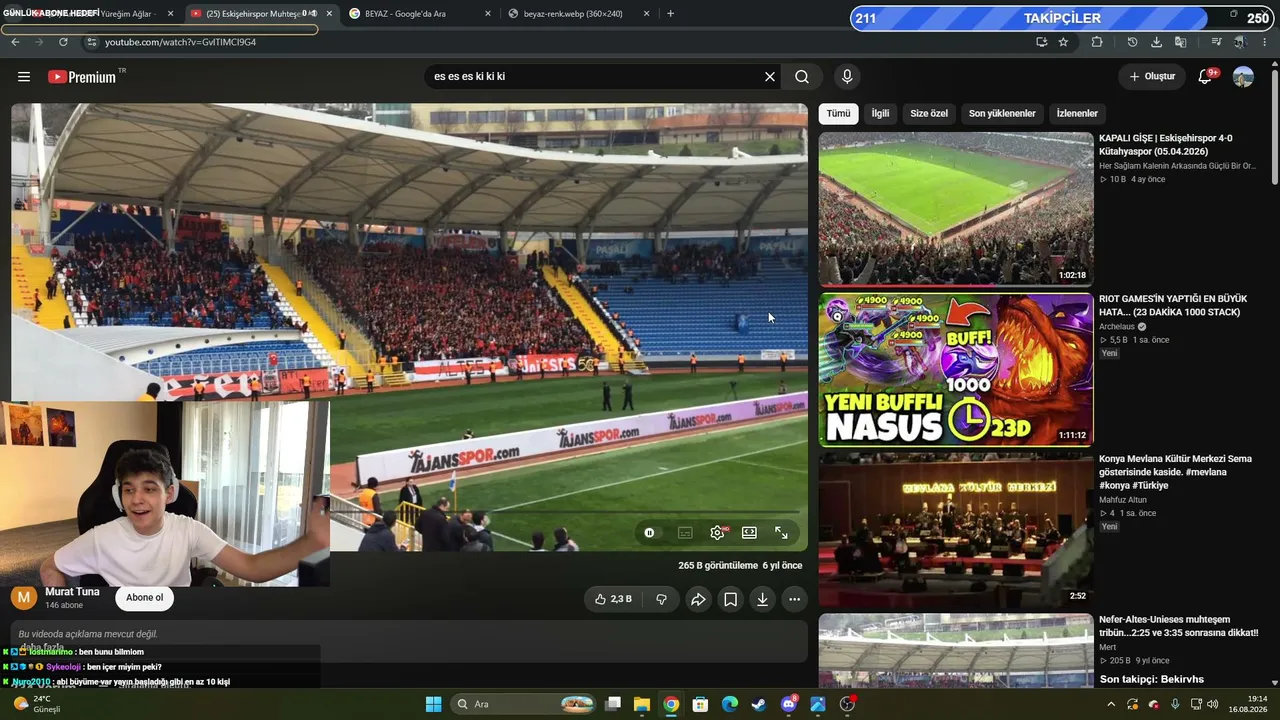1280x720 pixels.
Task: Open the weather widget showing 24°C Güneşli
Action: (37, 704)
